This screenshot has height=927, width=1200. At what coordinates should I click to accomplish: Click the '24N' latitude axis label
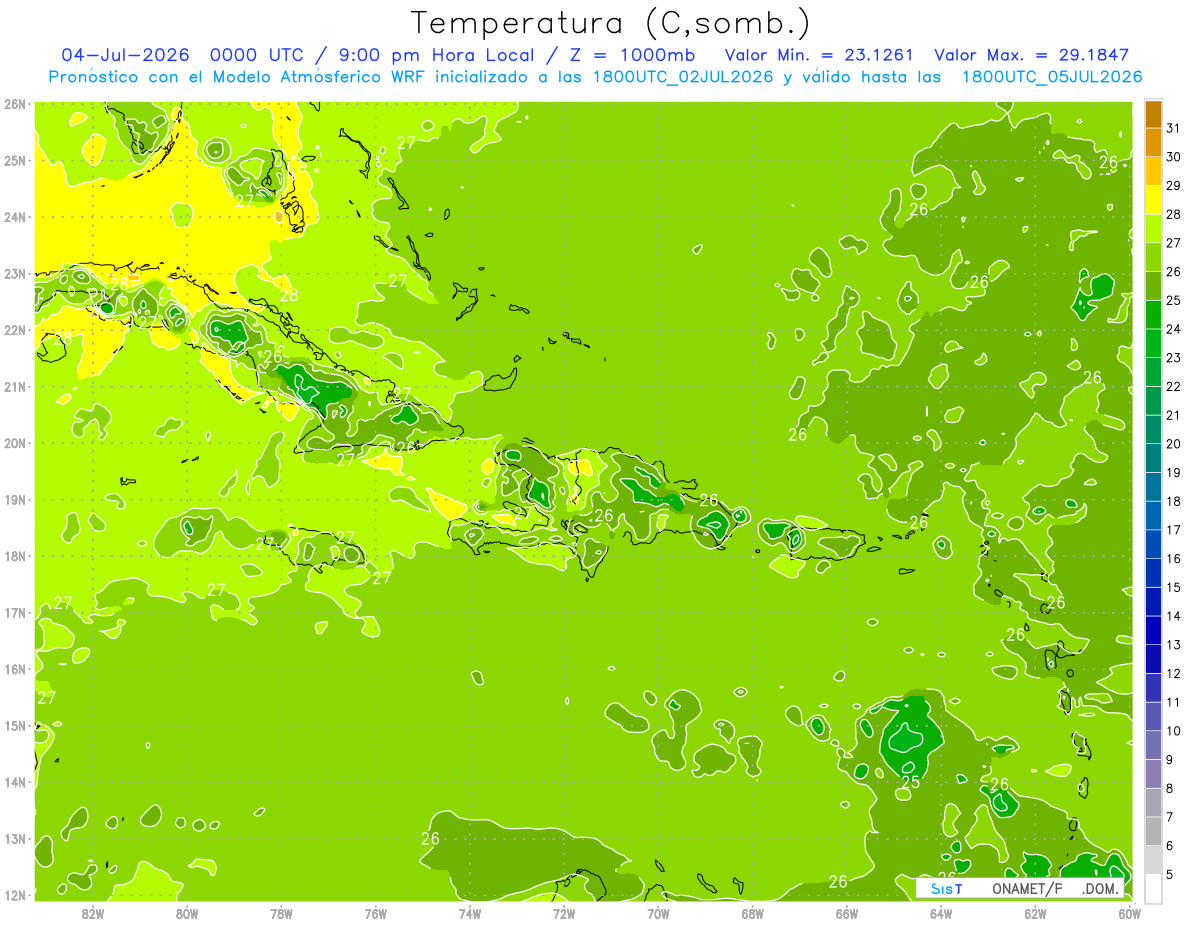point(14,217)
